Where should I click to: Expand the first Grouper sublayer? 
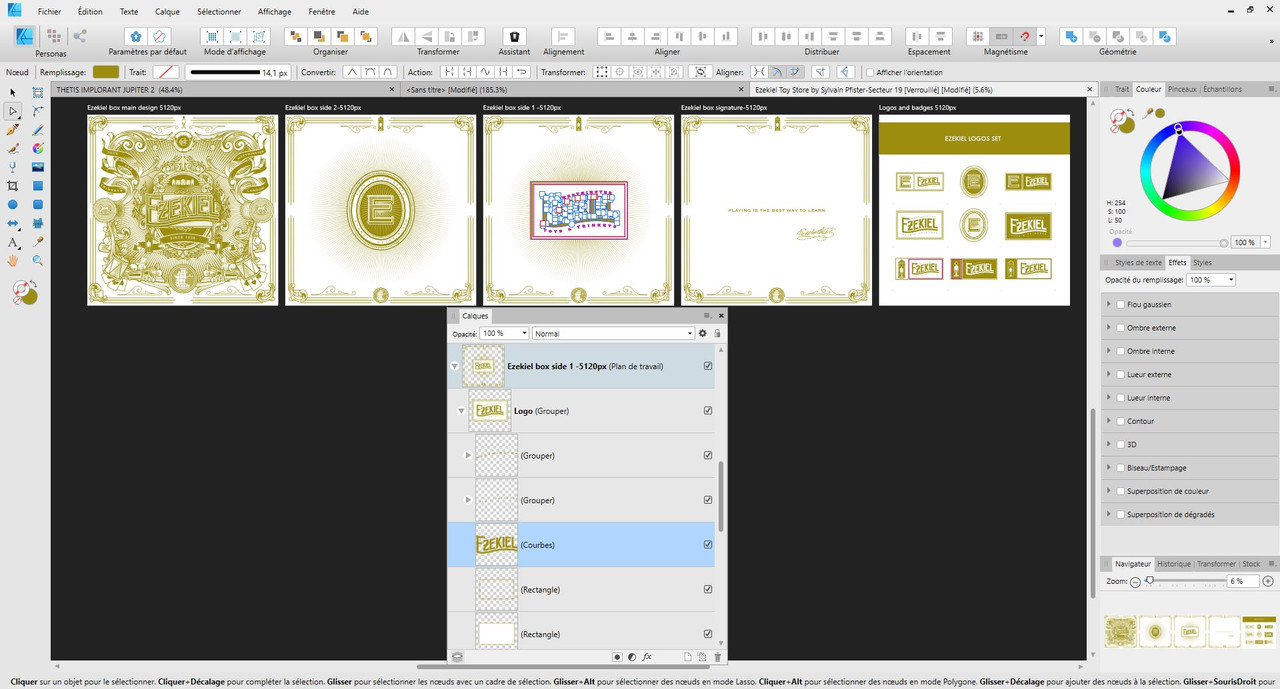pyautogui.click(x=468, y=455)
